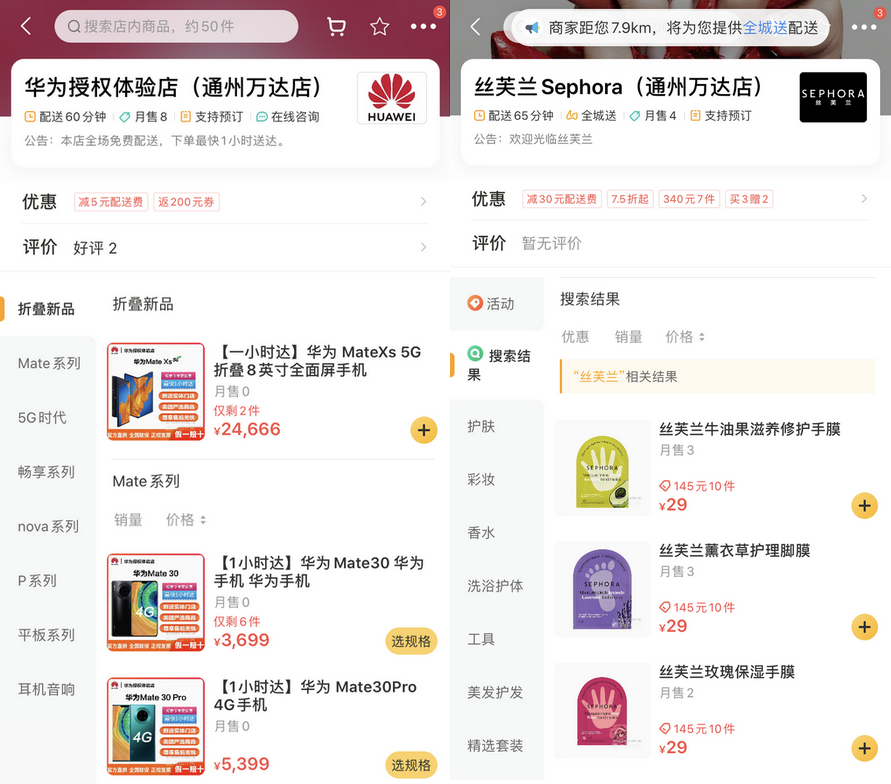Select the P系列 category
Viewport: 891px width, 784px height.
(38, 581)
